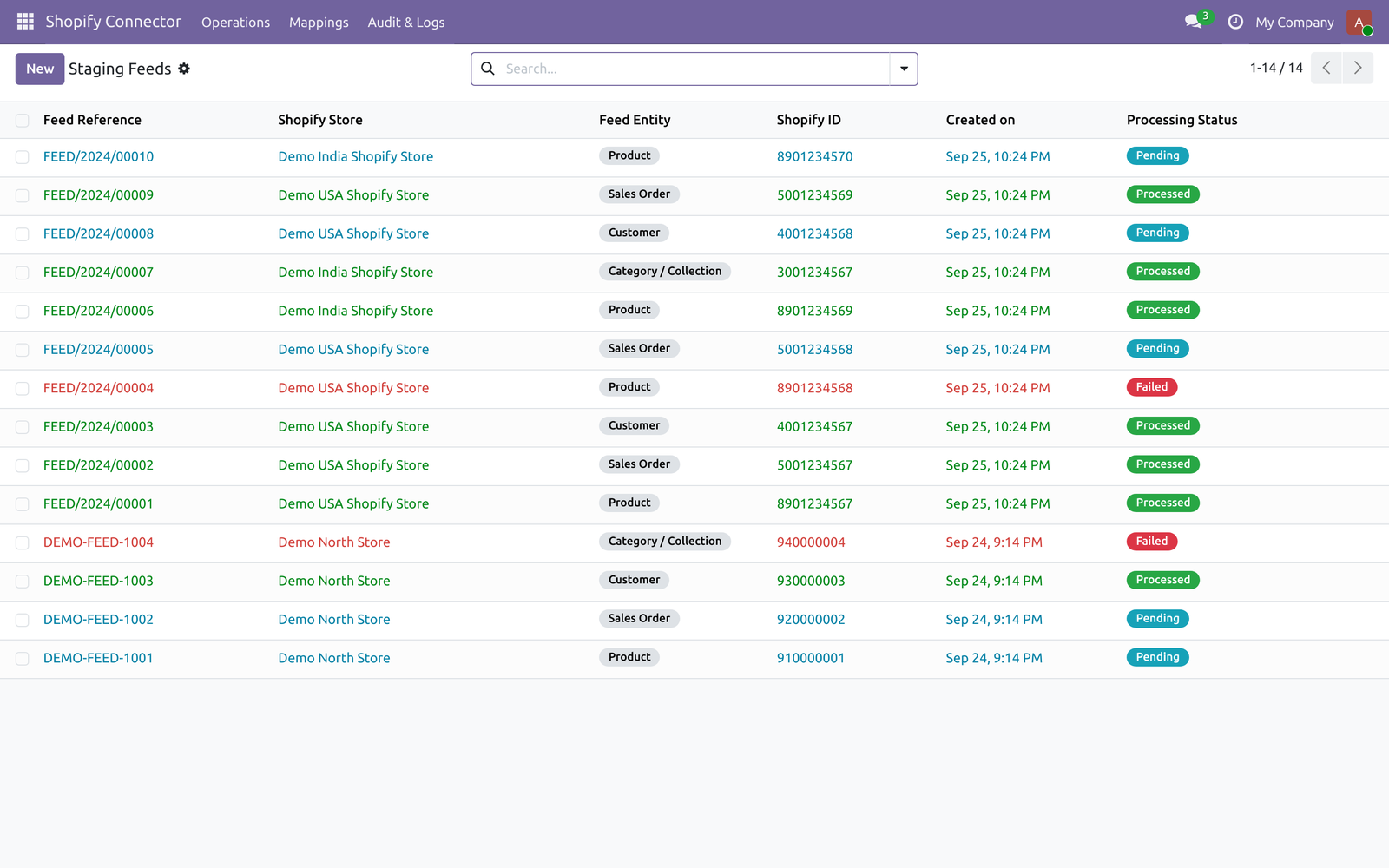Open feed record FEED/2024/00004
The width and height of the screenshot is (1389, 868).
(98, 388)
